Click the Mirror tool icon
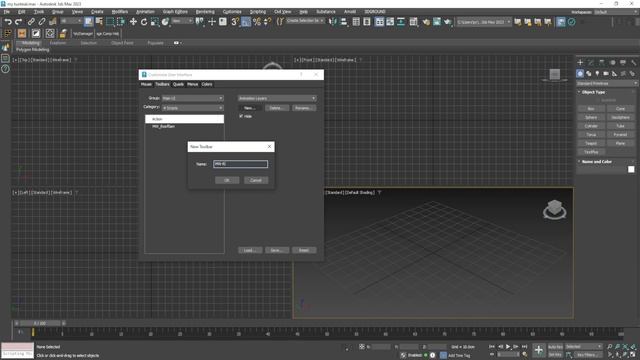The width and height of the screenshot is (640, 360). click(x=333, y=22)
